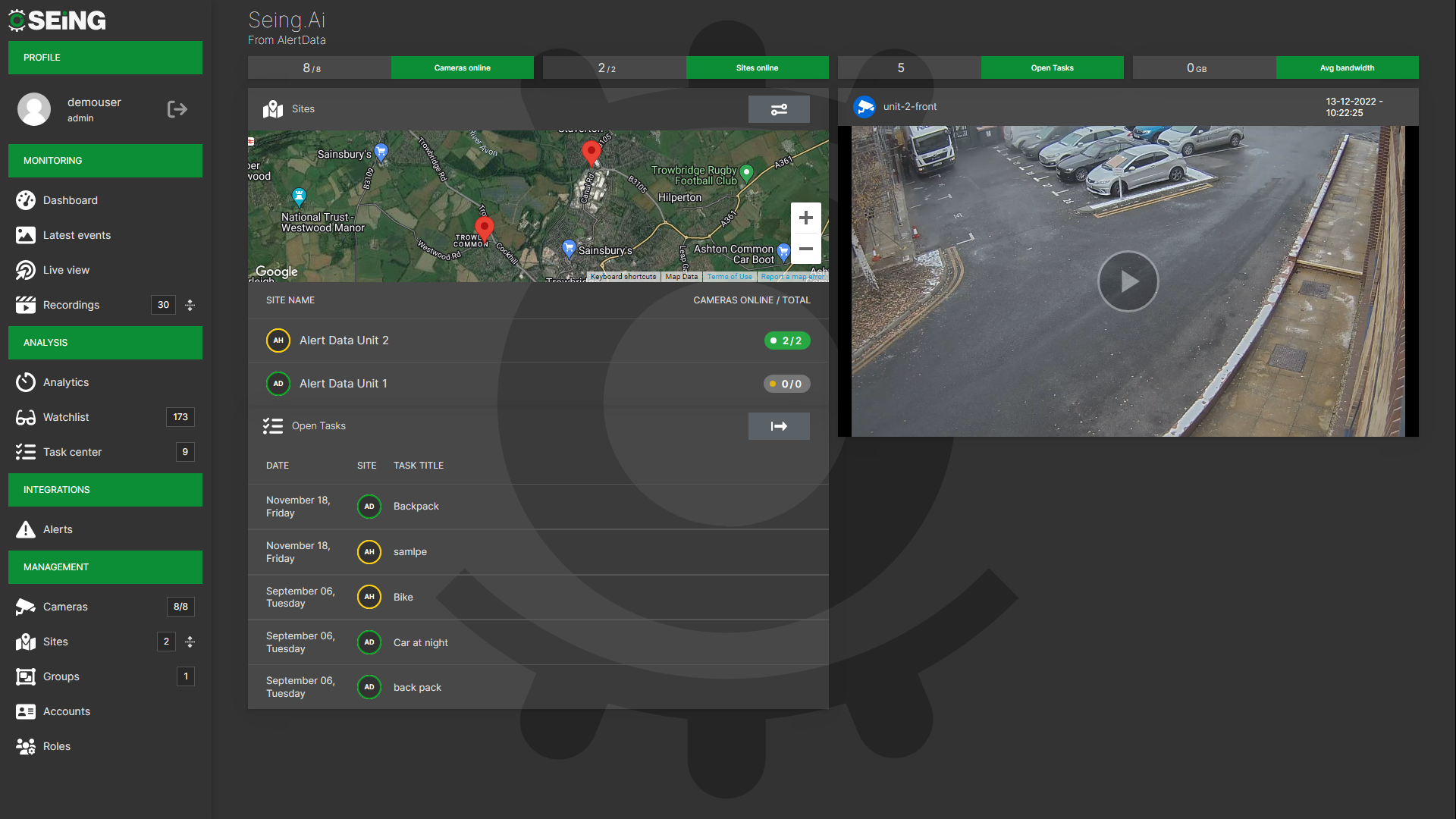1456x819 pixels.
Task: Open the Dashboard view
Action: click(70, 200)
